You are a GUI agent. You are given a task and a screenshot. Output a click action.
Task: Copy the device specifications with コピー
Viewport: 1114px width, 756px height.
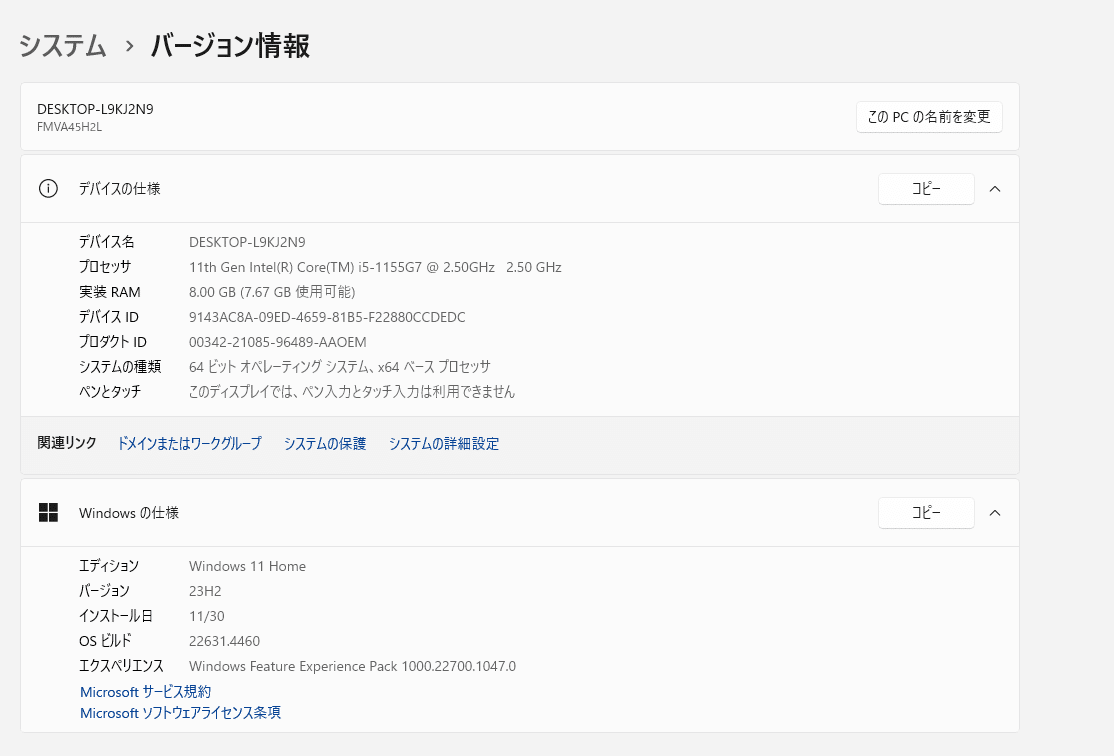pos(926,188)
